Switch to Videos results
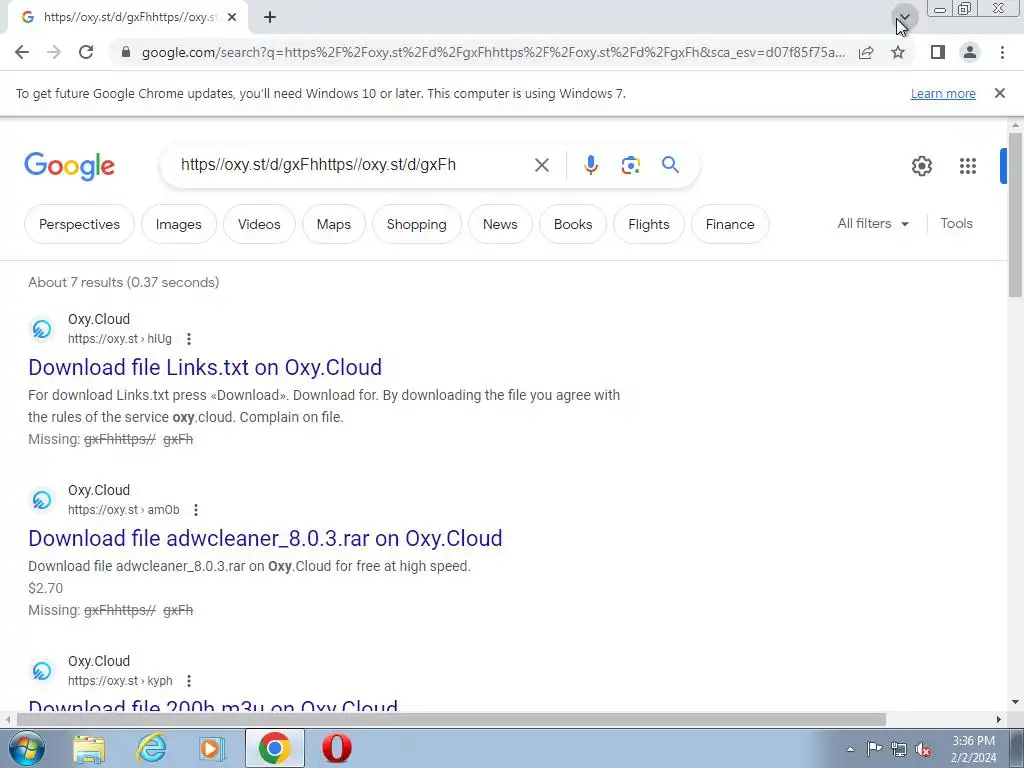 click(259, 224)
